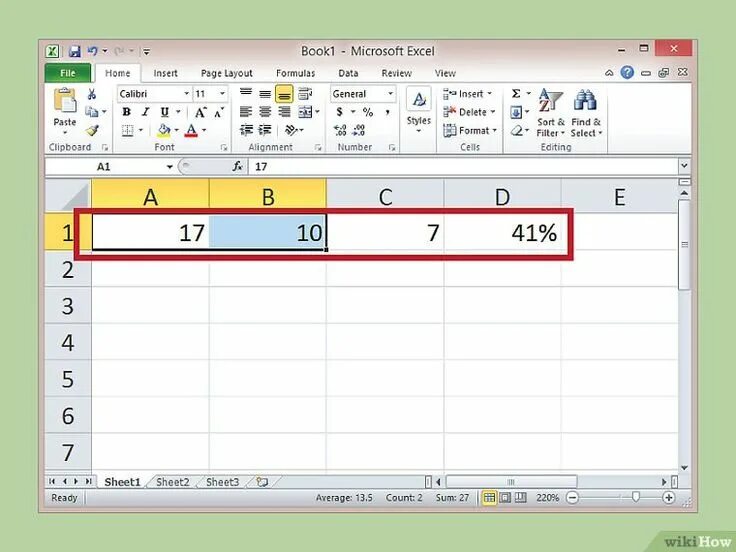Toggle Top Align vertical alignment

pos(246,93)
